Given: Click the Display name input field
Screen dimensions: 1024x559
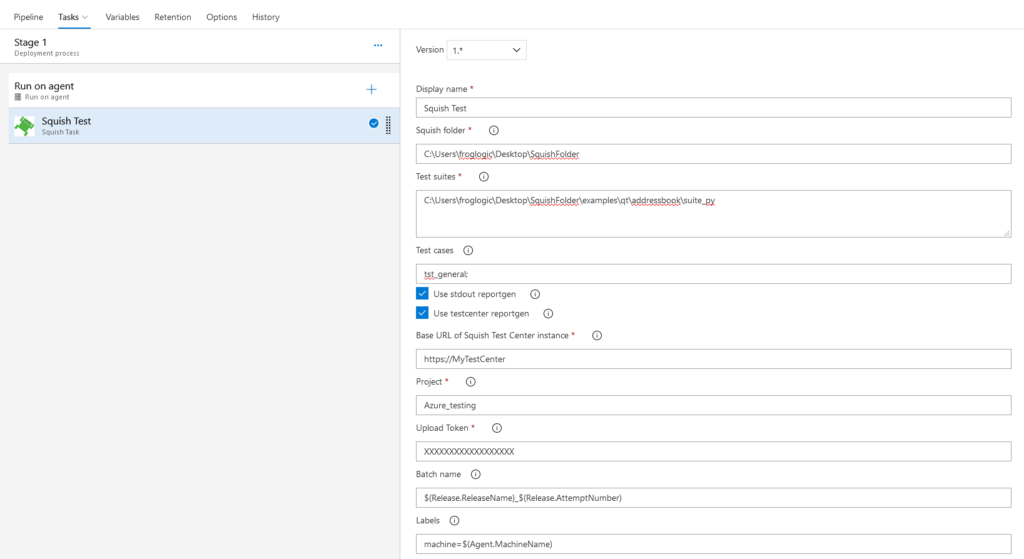Looking at the screenshot, I should (x=713, y=108).
